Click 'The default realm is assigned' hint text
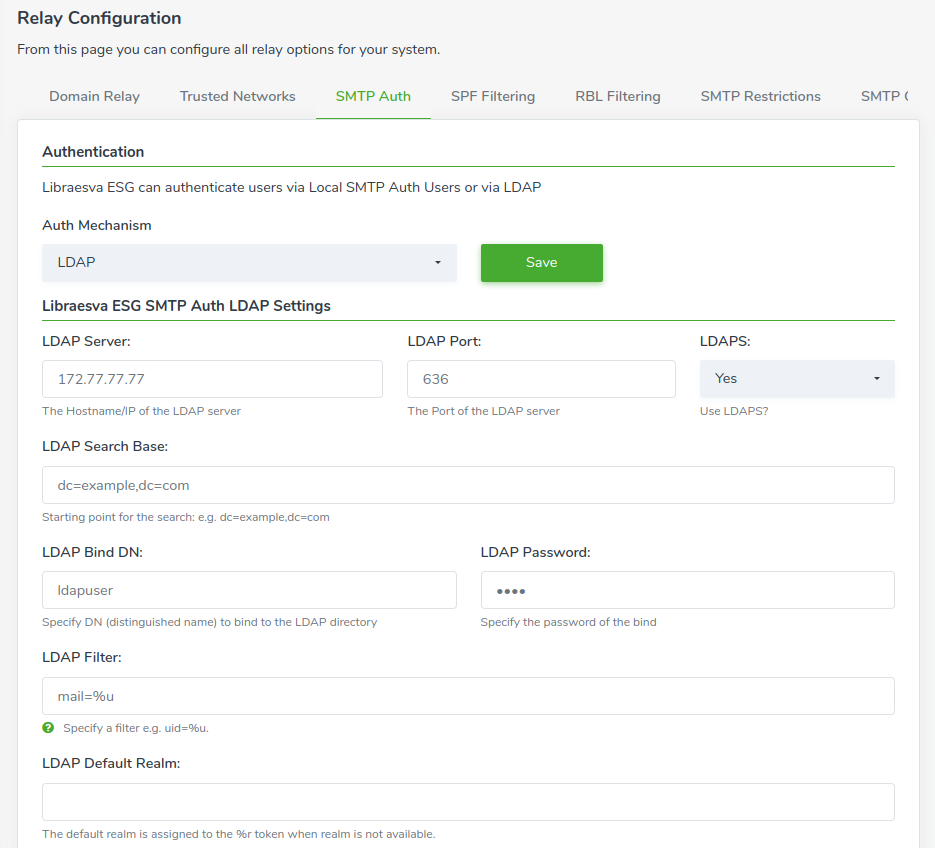935x848 pixels. (239, 834)
